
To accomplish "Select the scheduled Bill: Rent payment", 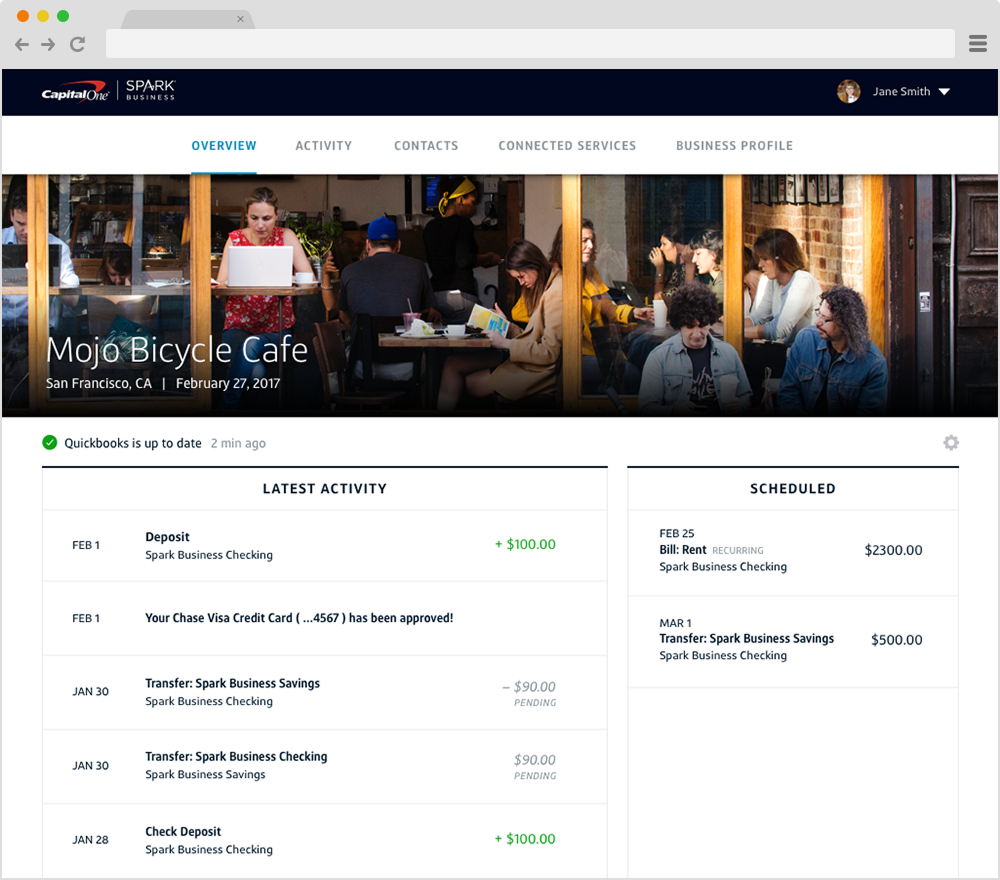I will click(x=792, y=551).
